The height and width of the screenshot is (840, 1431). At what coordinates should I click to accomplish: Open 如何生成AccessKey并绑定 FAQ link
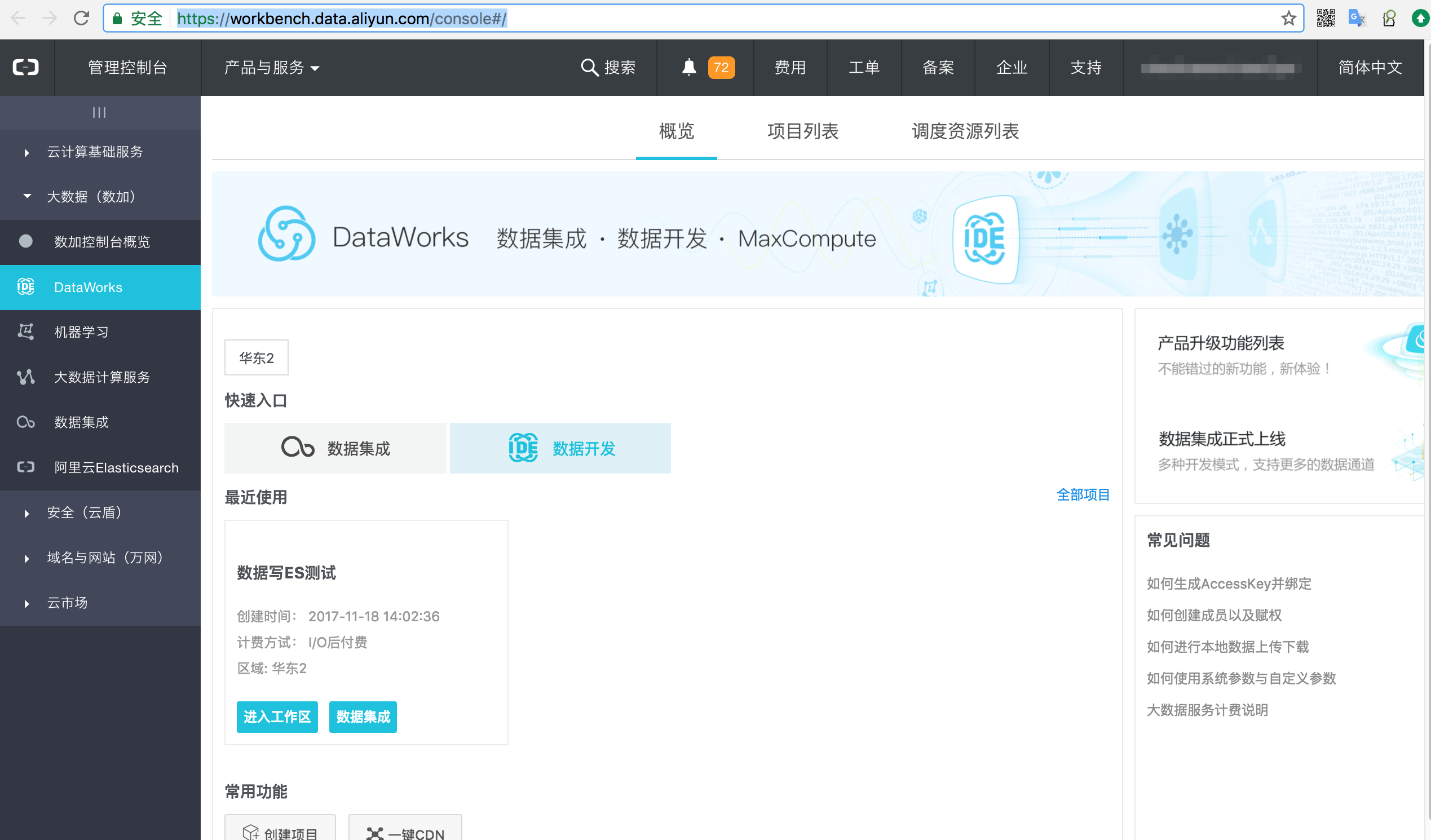pyautogui.click(x=1229, y=583)
